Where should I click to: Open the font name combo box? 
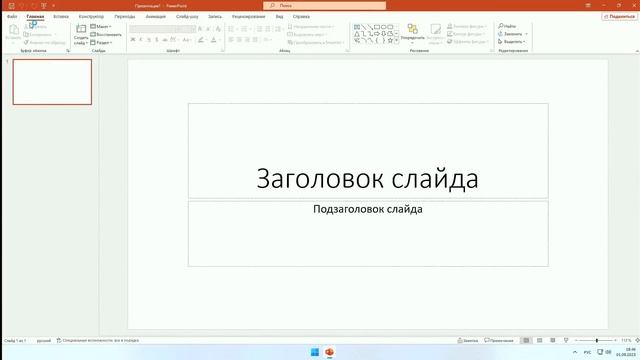[153, 29]
